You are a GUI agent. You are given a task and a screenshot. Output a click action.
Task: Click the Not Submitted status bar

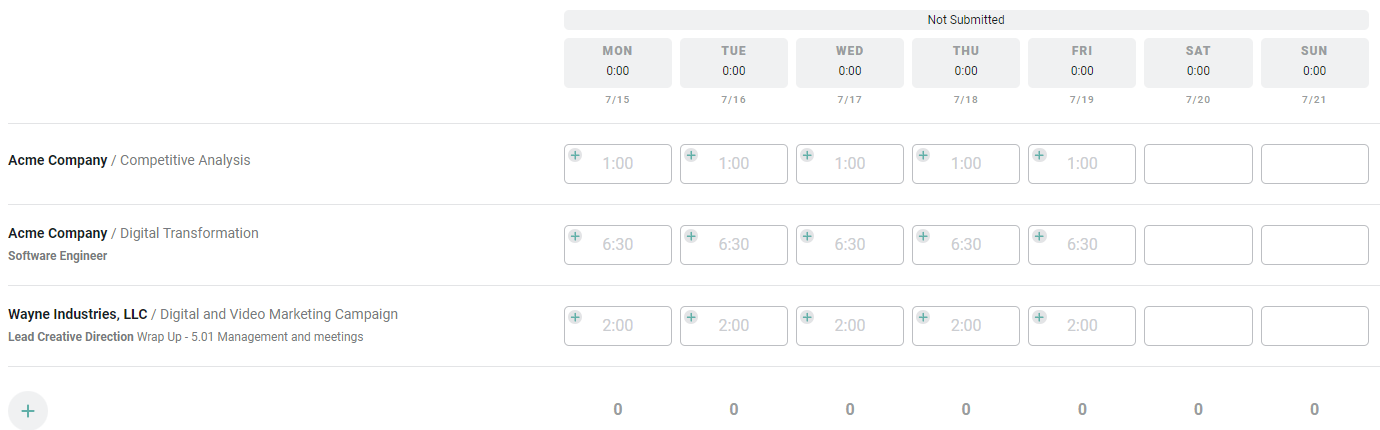point(966,20)
